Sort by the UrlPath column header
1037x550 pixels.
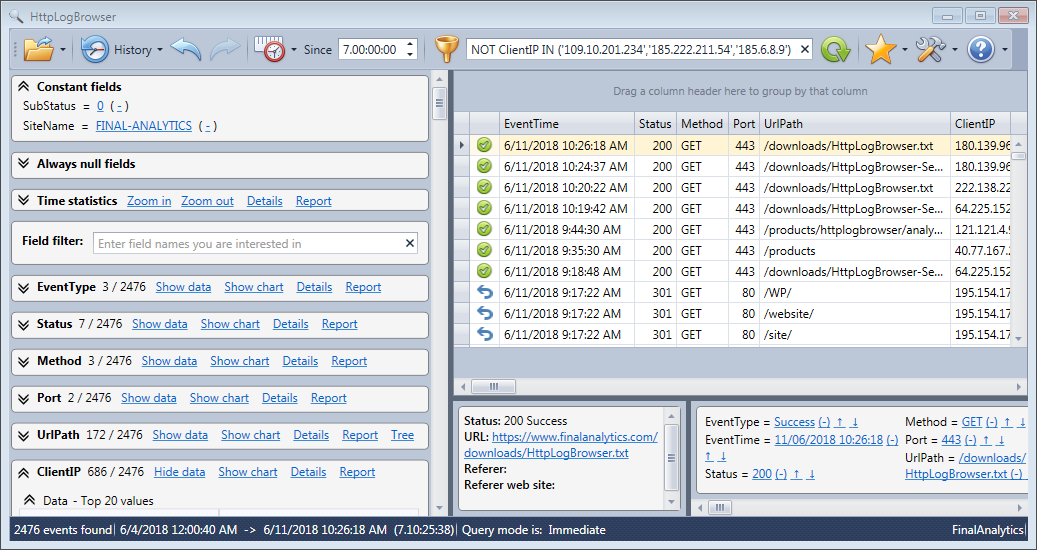coord(854,124)
